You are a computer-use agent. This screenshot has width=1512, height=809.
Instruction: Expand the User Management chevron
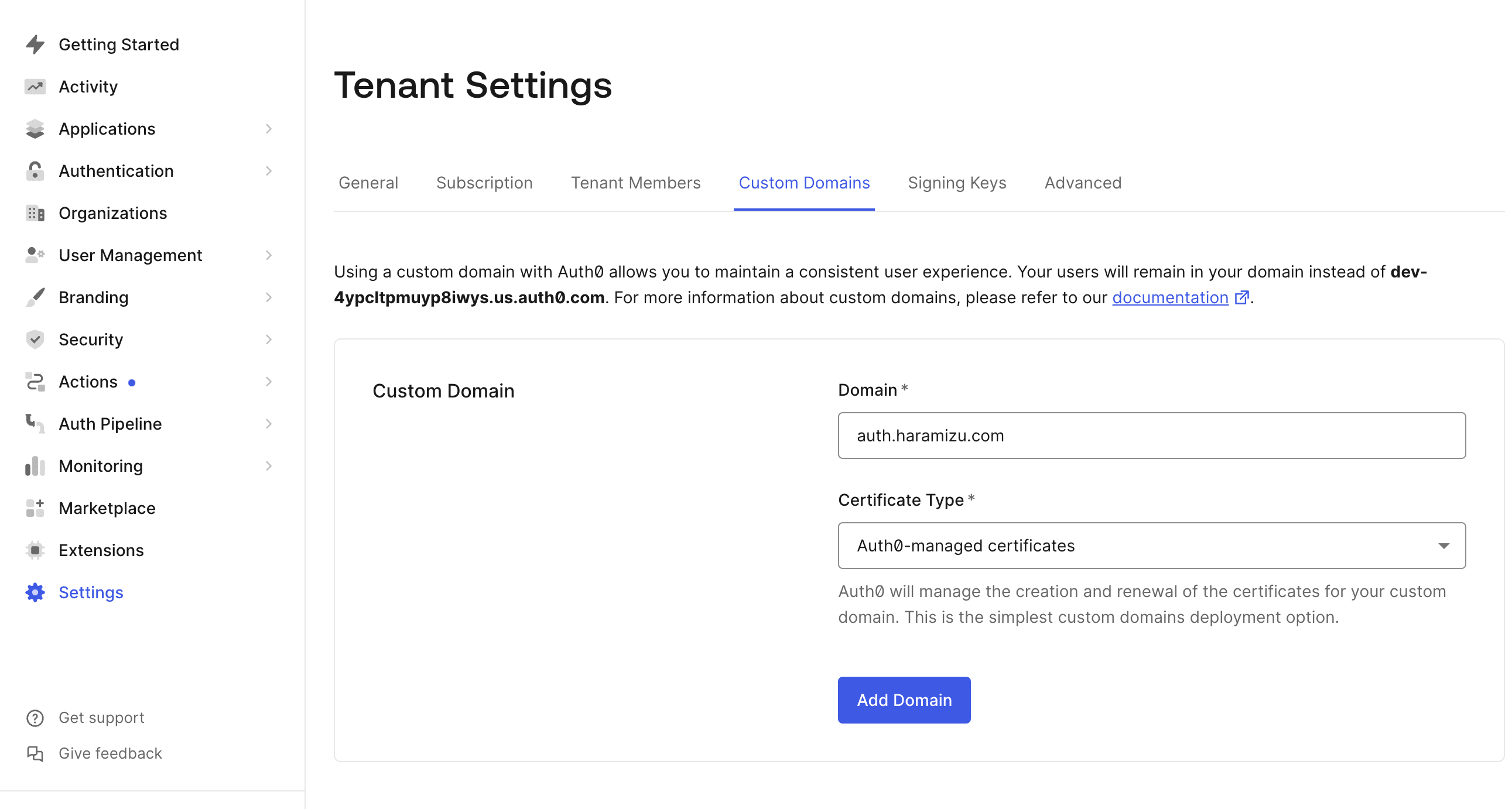(x=268, y=255)
